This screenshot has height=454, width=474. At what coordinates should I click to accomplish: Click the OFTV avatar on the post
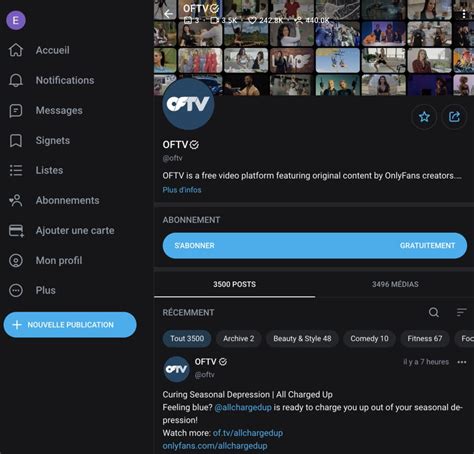(176, 369)
